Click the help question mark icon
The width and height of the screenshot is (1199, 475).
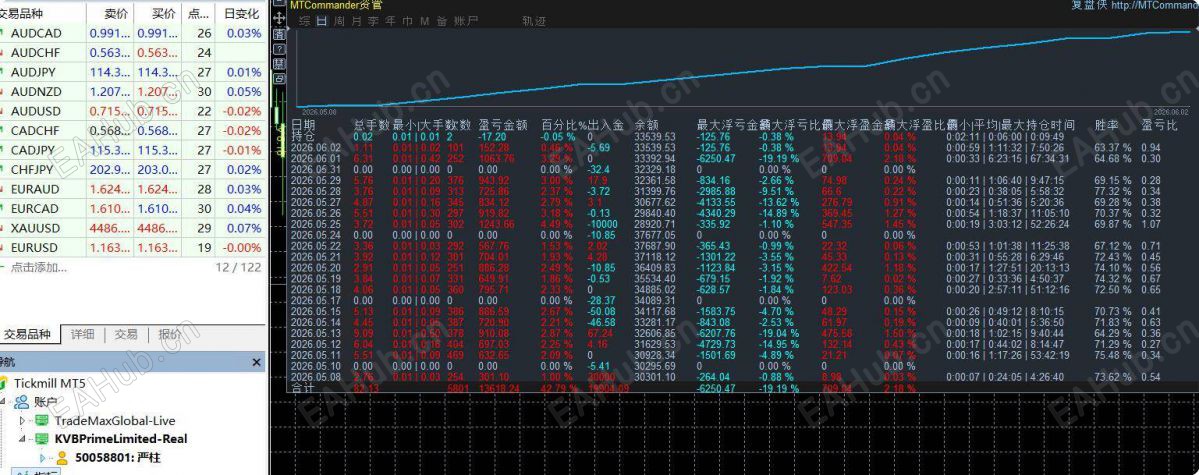279,49
